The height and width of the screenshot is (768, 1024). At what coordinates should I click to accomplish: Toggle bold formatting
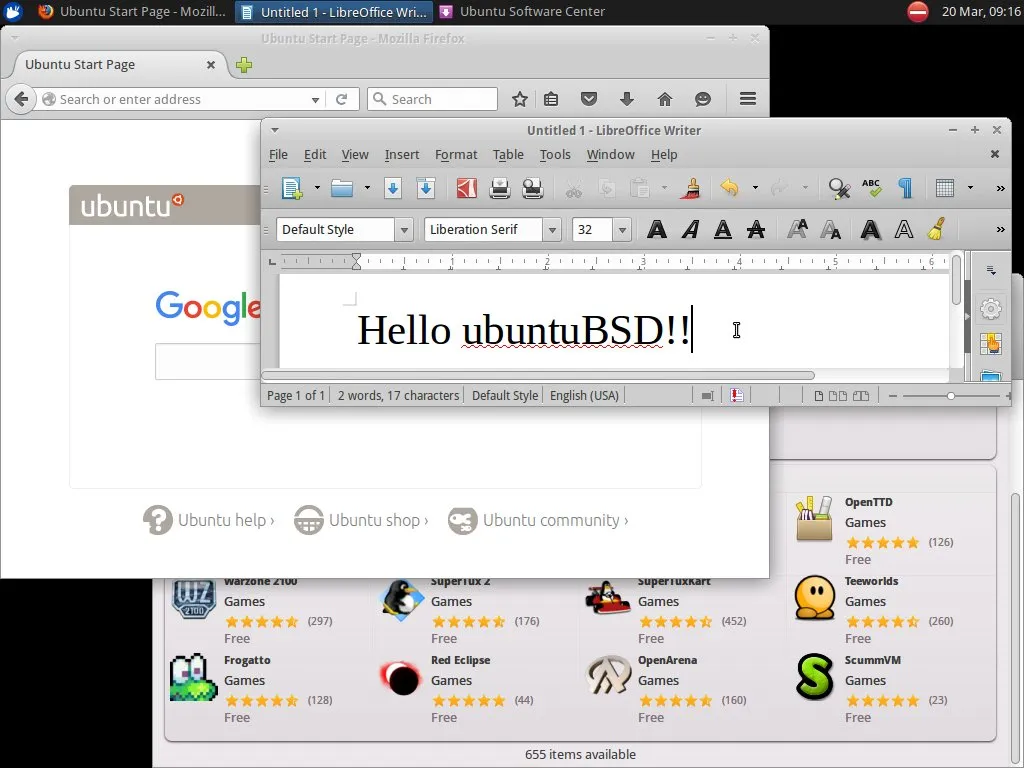pos(657,230)
